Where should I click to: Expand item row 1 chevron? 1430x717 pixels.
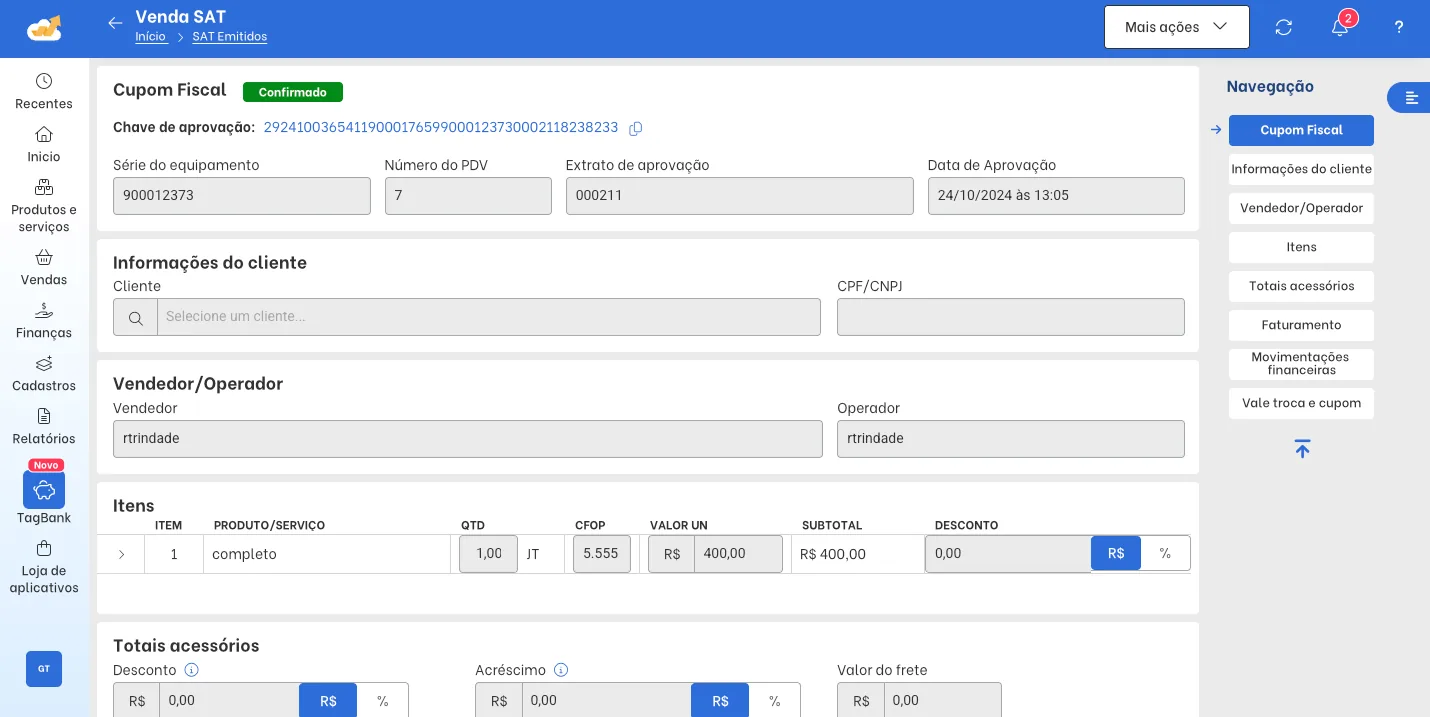121,554
